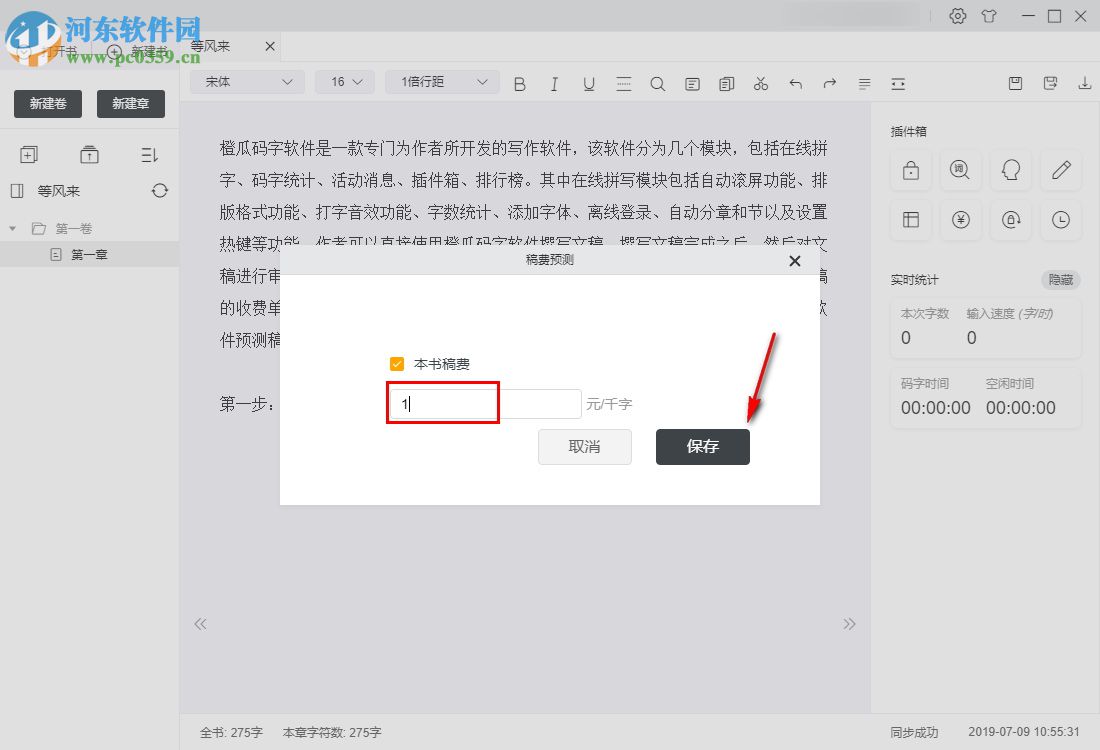Open the character profile plugin
The image size is (1100, 750).
1010,170
